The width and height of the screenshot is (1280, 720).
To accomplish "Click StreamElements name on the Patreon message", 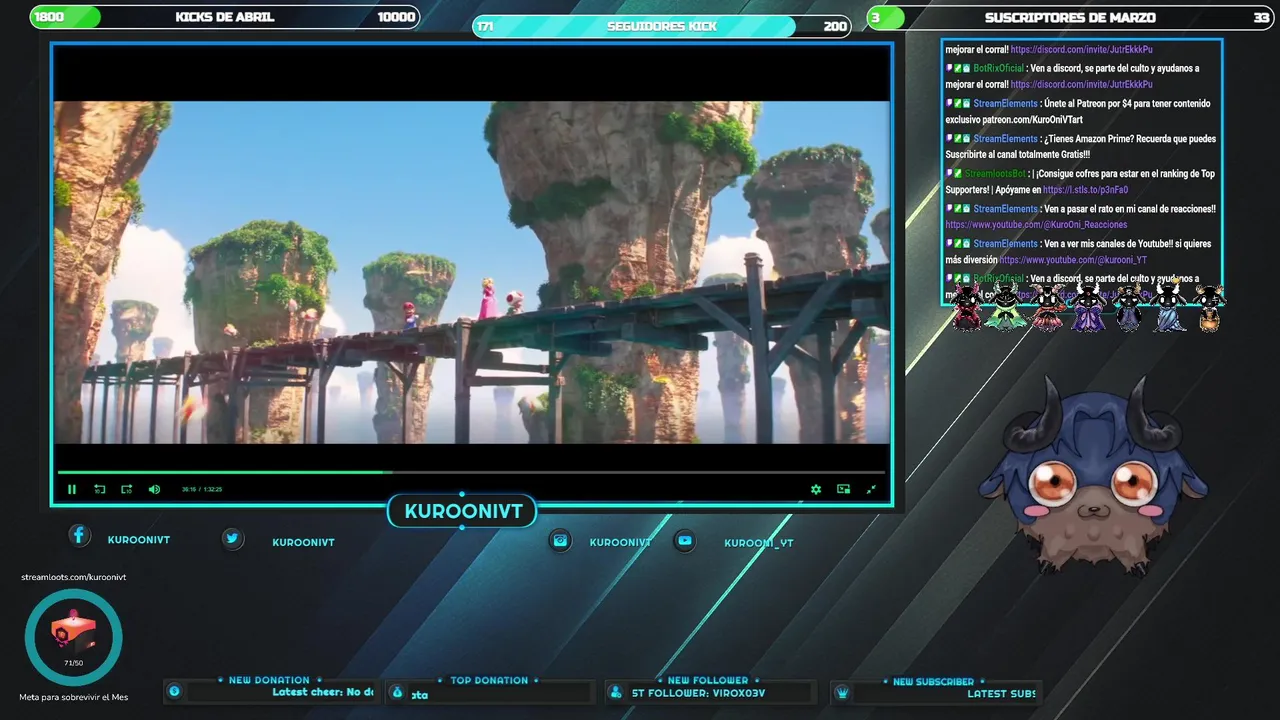I will pyautogui.click(x=1005, y=104).
